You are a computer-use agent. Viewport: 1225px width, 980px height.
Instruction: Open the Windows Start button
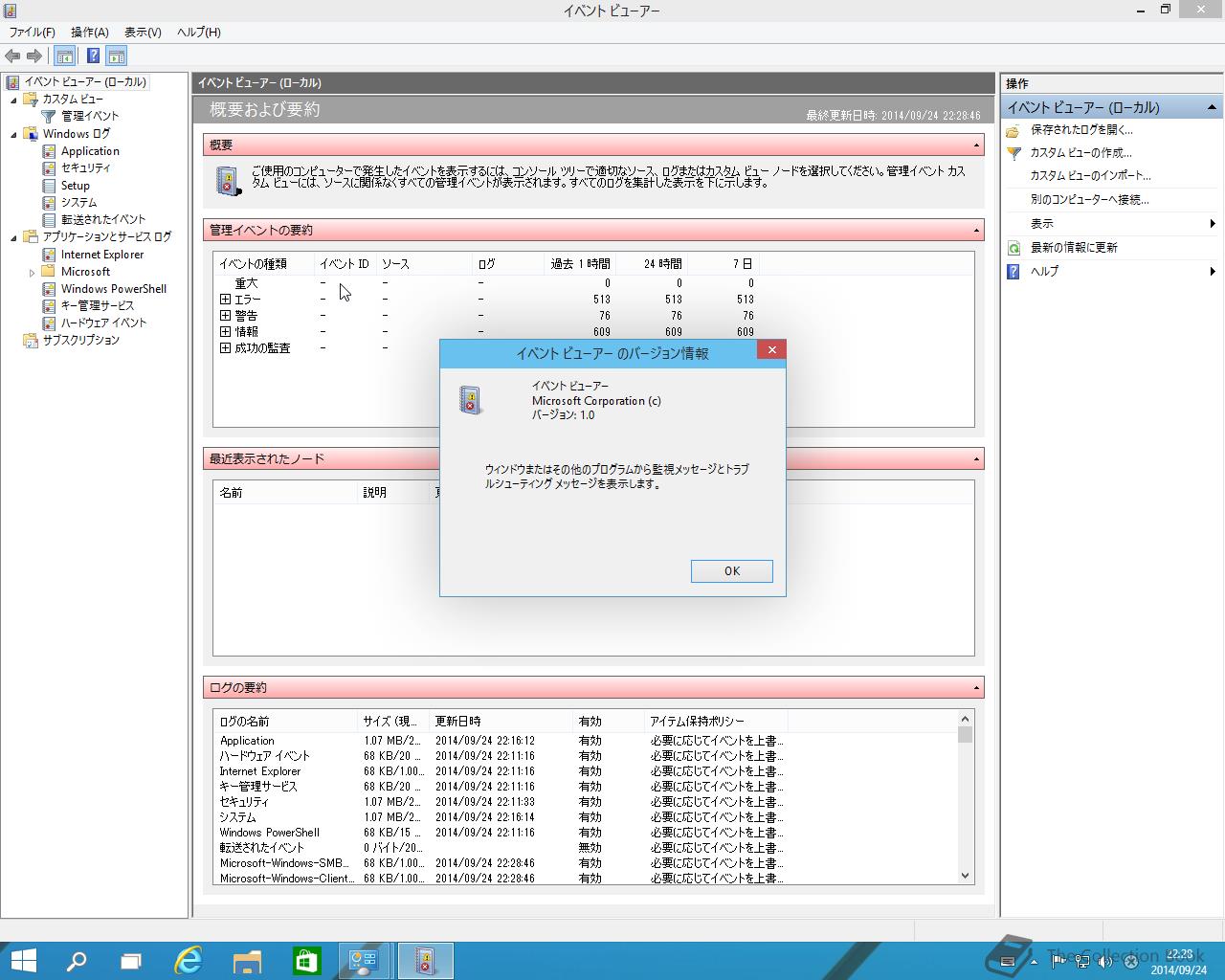tap(24, 961)
